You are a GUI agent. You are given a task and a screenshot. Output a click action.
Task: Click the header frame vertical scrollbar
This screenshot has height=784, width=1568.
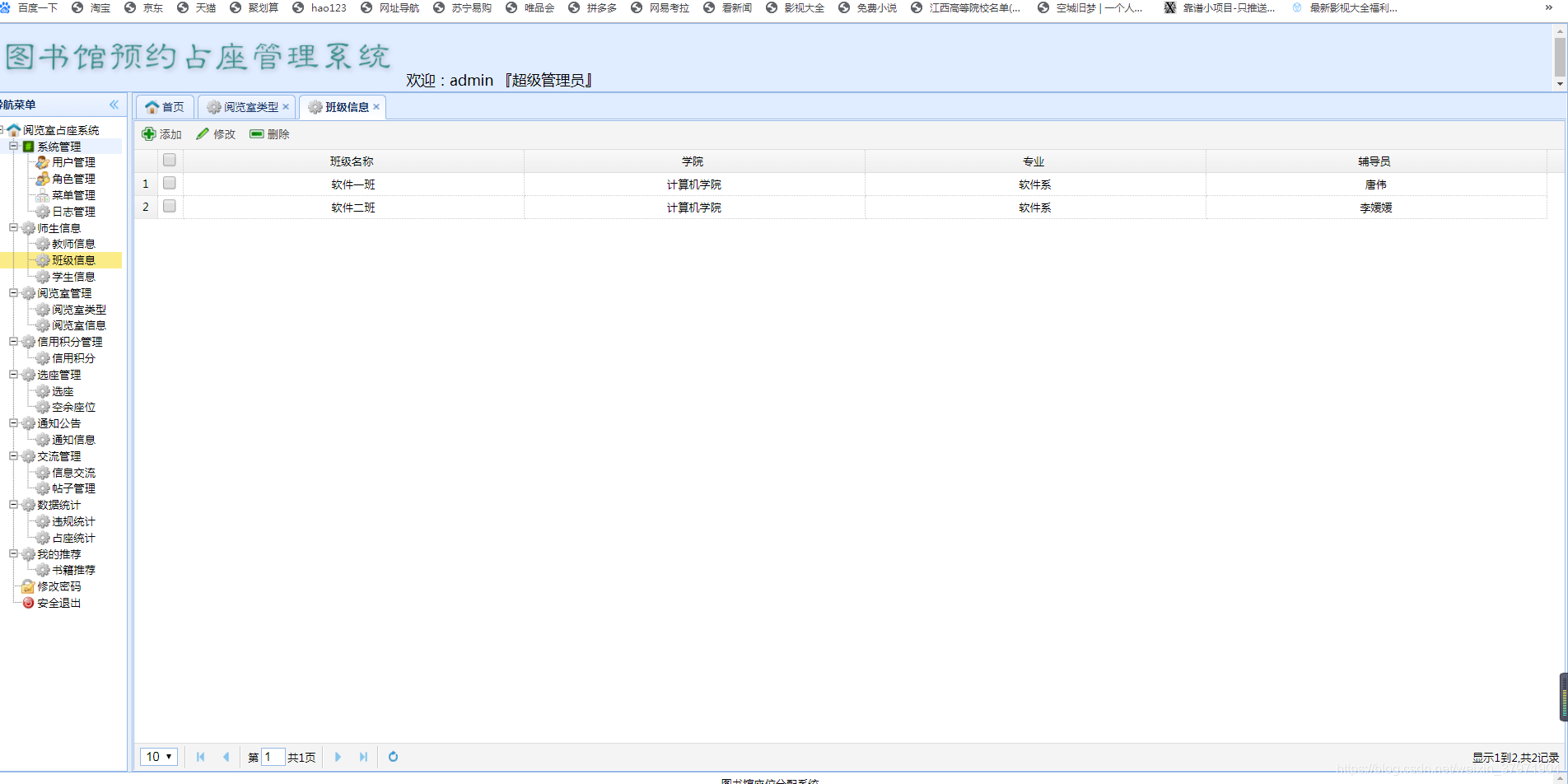[1560, 58]
